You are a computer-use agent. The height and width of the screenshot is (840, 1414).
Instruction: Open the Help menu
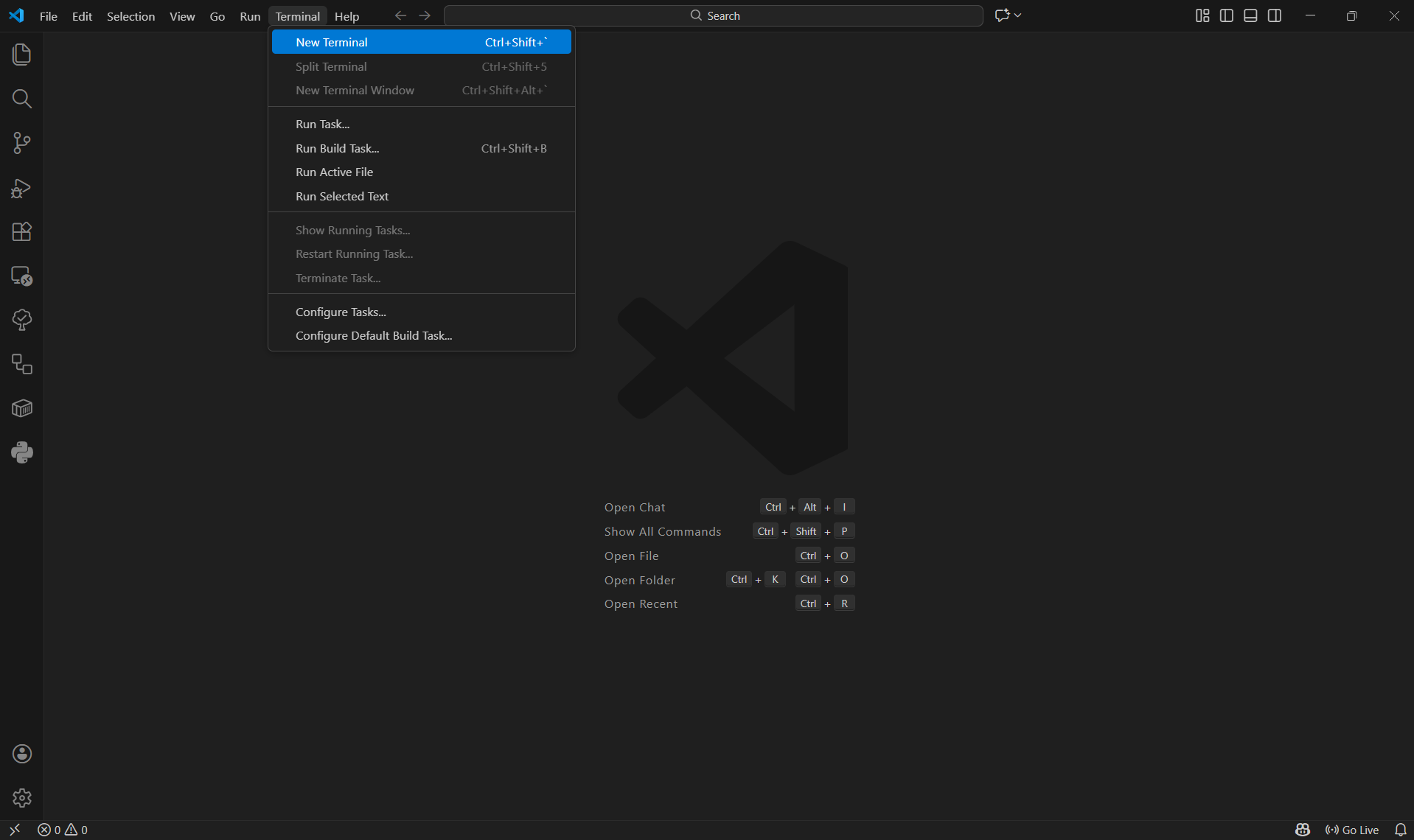[346, 15]
